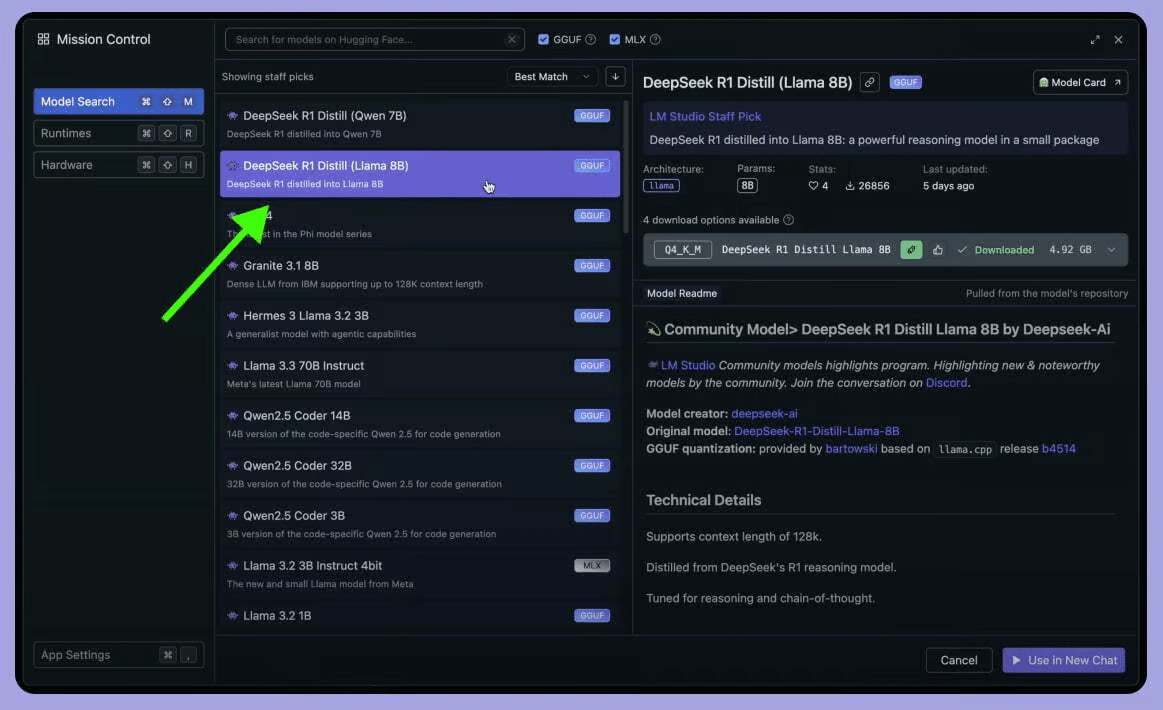Open the deepseek-ai creator link

pyautogui.click(x=764, y=413)
